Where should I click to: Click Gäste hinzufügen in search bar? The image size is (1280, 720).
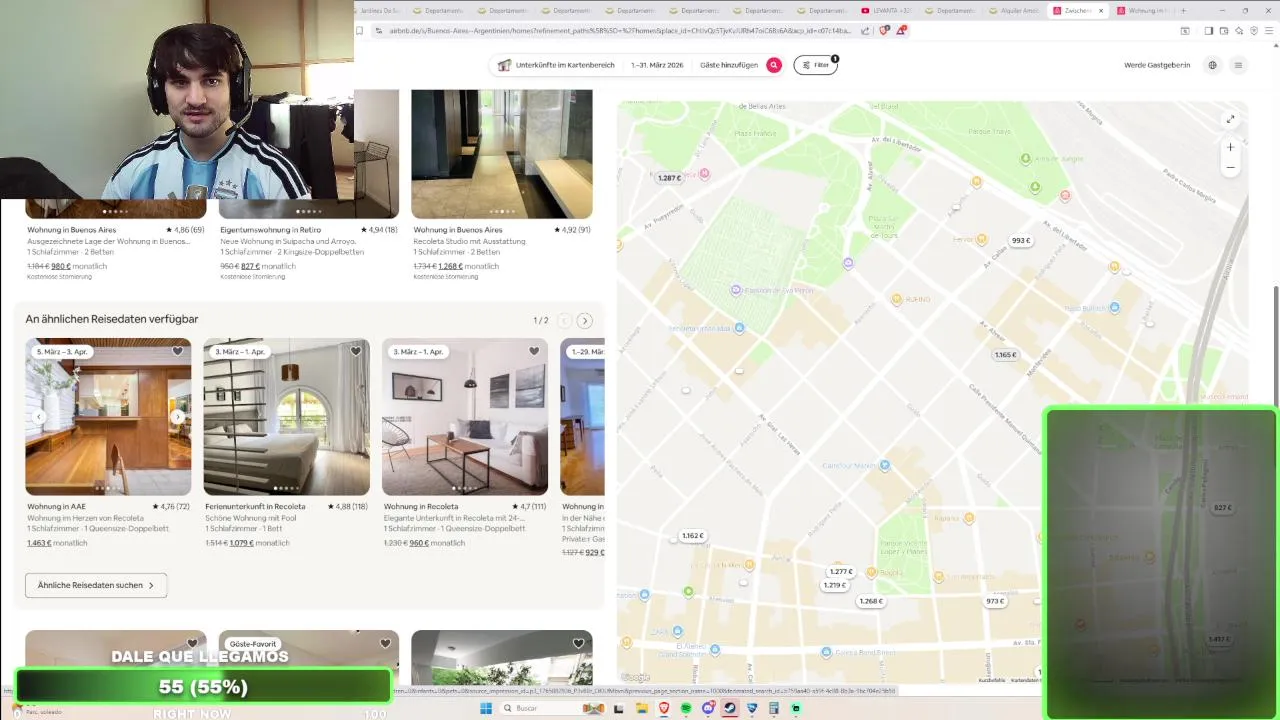729,65
